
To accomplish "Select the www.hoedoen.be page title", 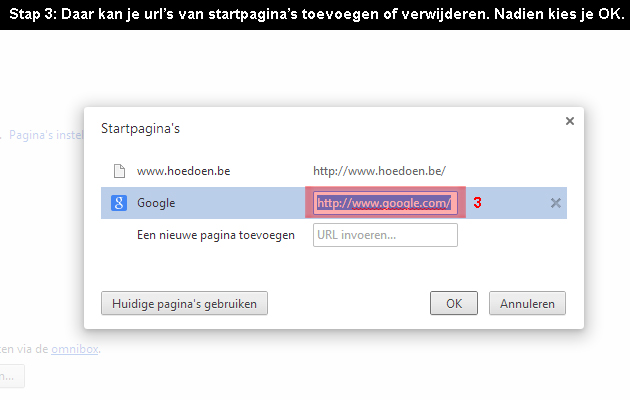I will 183,171.
